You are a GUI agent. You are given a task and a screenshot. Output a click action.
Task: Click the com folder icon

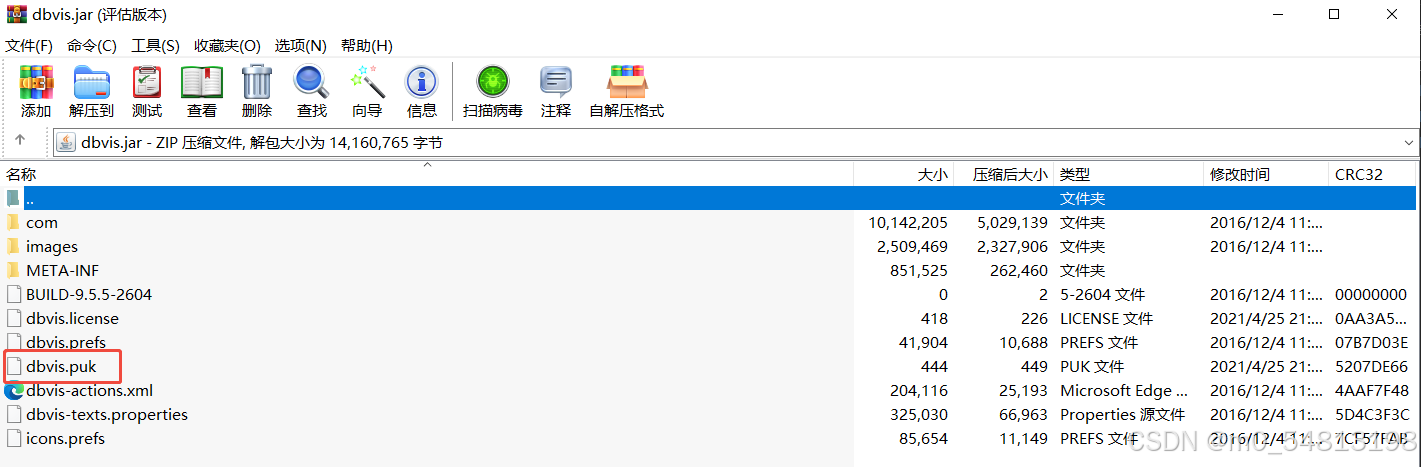(13, 222)
